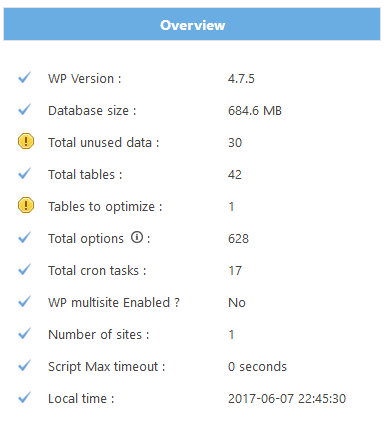387x431 pixels.
Task: Click the checkmark icon next to Total options
Action: tap(25, 237)
